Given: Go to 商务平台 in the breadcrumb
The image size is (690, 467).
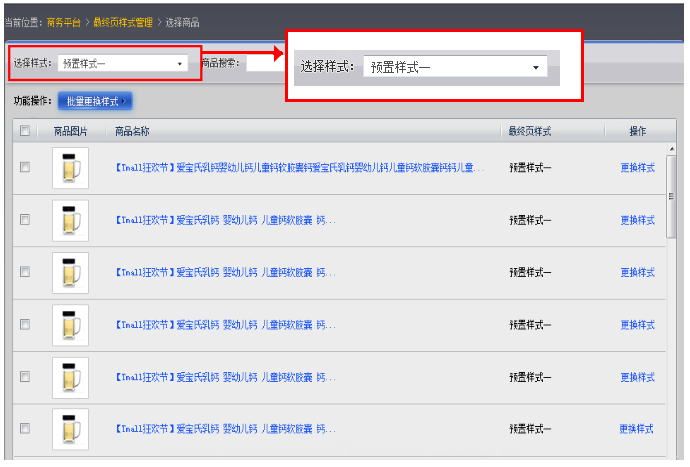Looking at the screenshot, I should click(65, 21).
